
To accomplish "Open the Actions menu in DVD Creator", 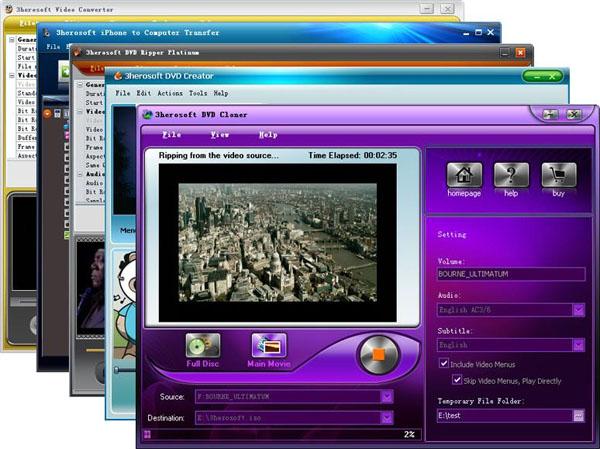I will coord(170,93).
